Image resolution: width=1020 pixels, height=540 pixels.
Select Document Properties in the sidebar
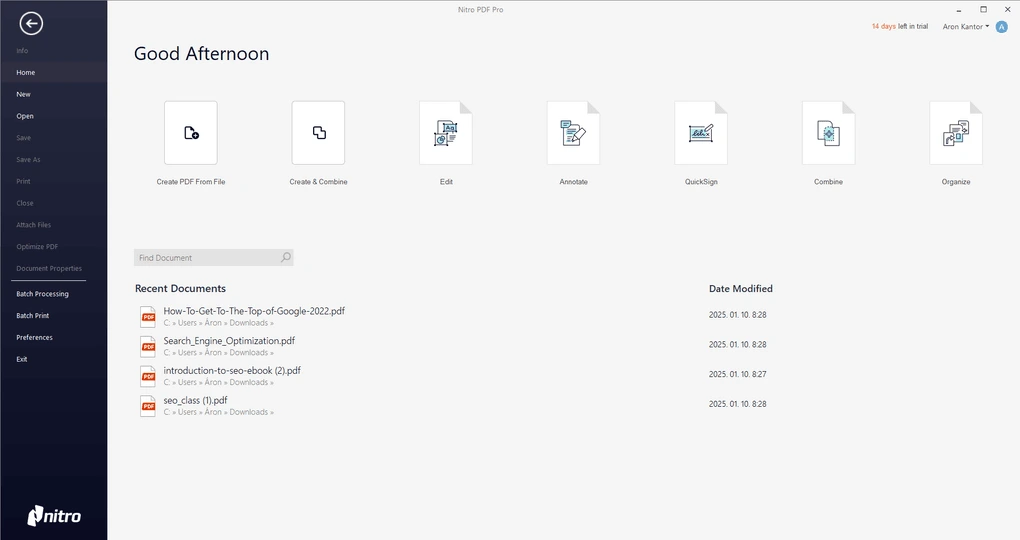[x=49, y=269]
